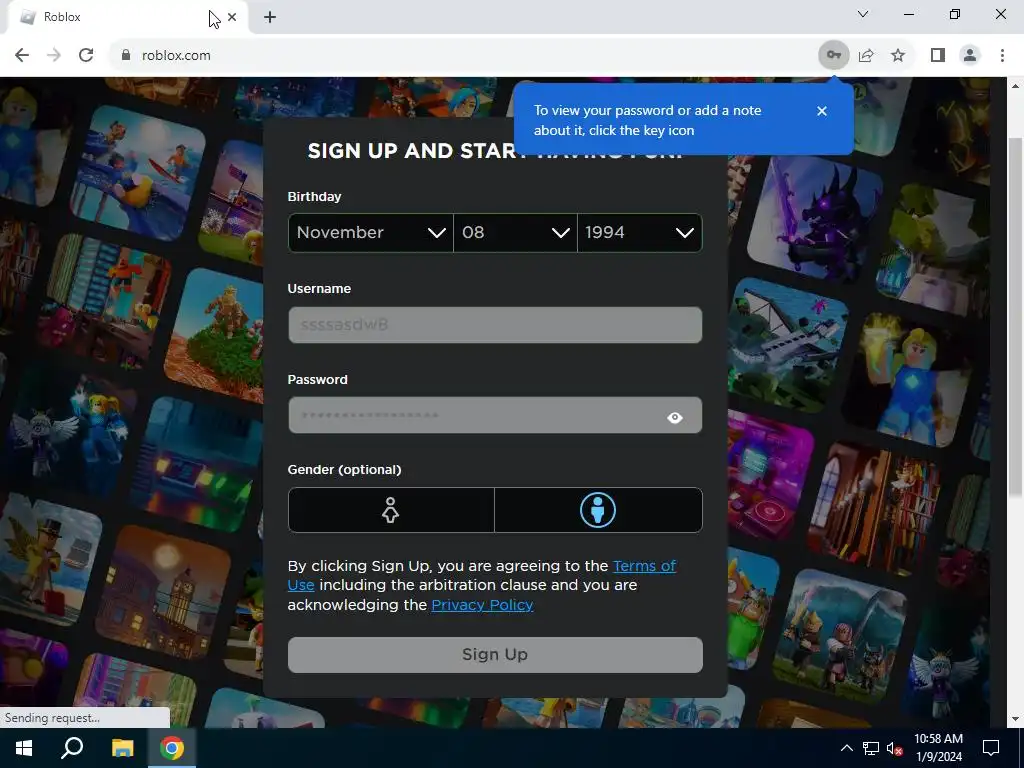Open a new browser tab
1024x768 pixels.
click(270, 17)
